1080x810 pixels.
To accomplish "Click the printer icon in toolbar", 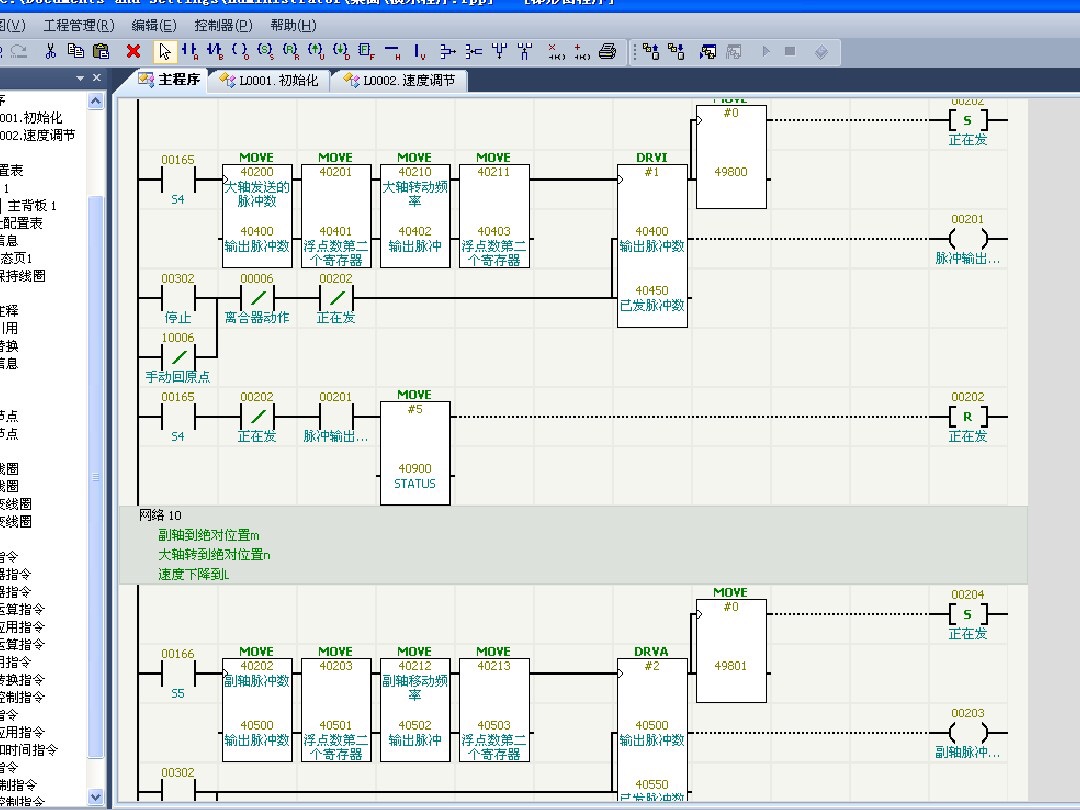I will pyautogui.click(x=607, y=51).
